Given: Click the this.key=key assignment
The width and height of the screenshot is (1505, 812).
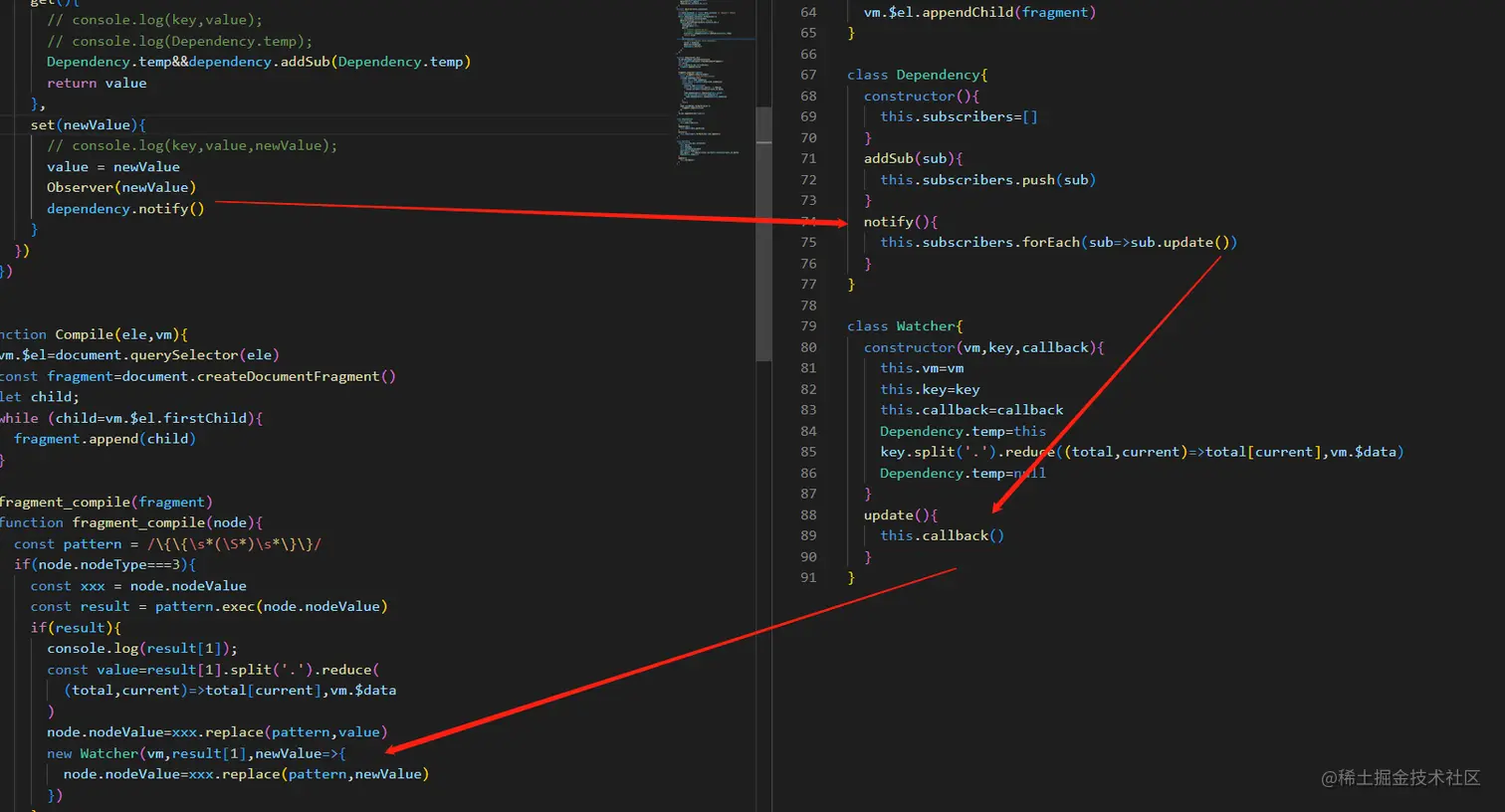Looking at the screenshot, I should tap(930, 389).
